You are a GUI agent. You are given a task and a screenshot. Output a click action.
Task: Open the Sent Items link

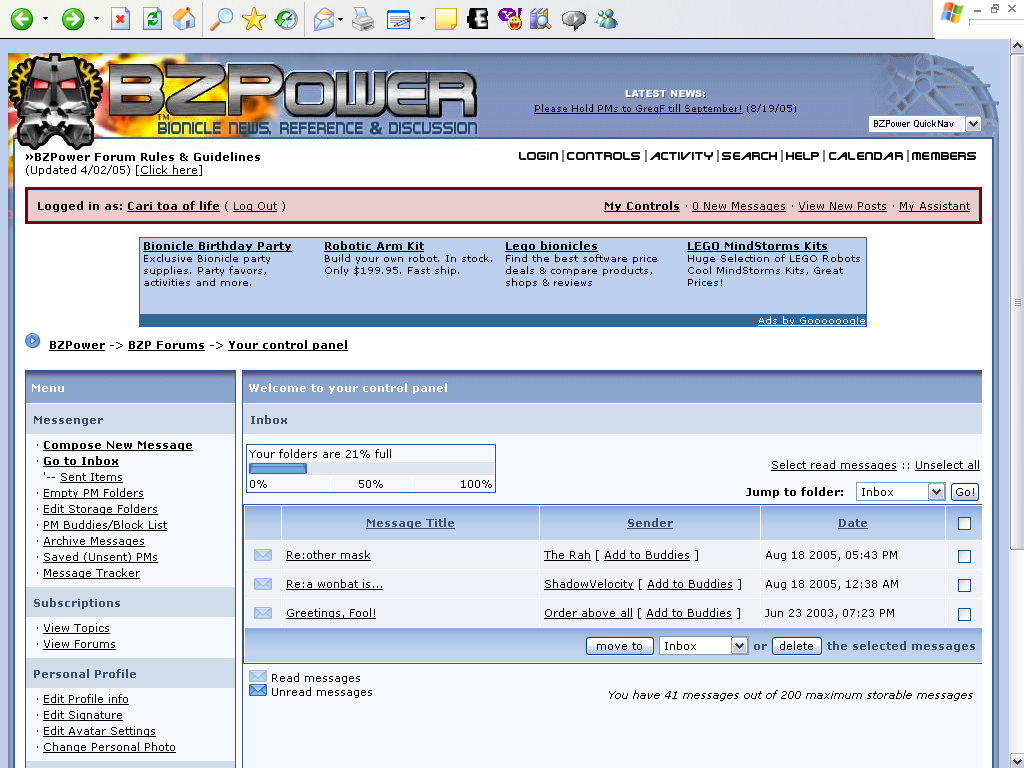91,477
